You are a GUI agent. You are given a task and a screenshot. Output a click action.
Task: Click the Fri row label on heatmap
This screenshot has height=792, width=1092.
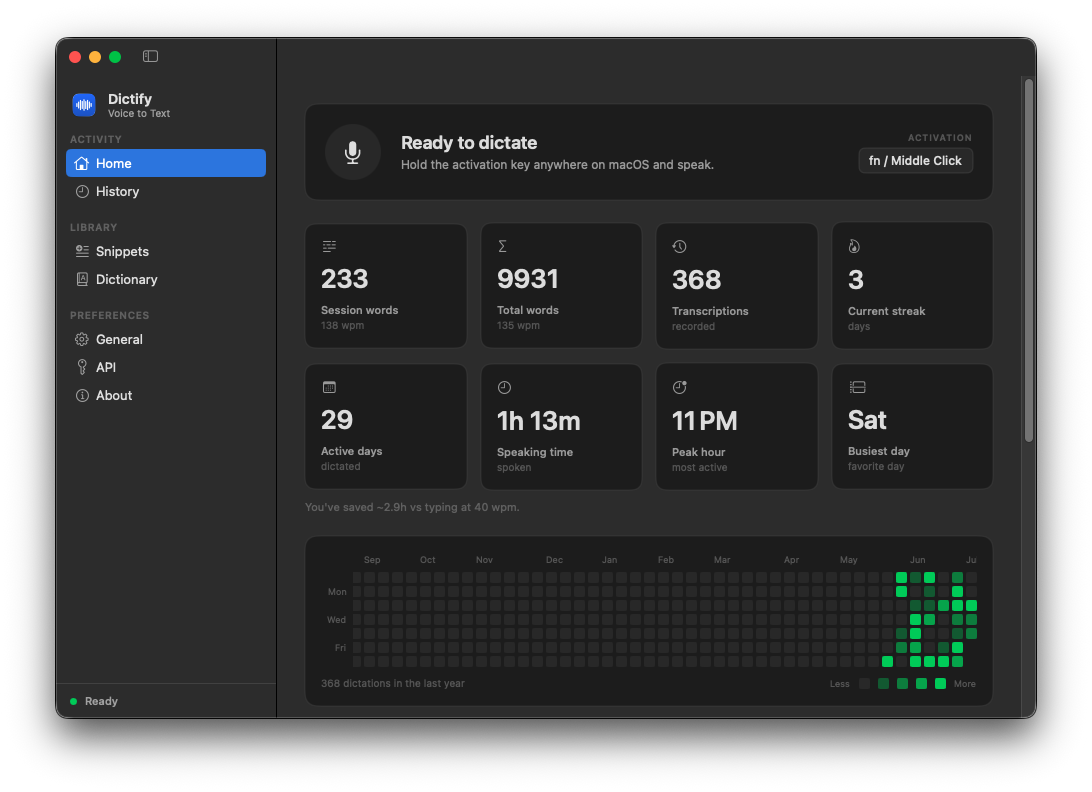340,648
